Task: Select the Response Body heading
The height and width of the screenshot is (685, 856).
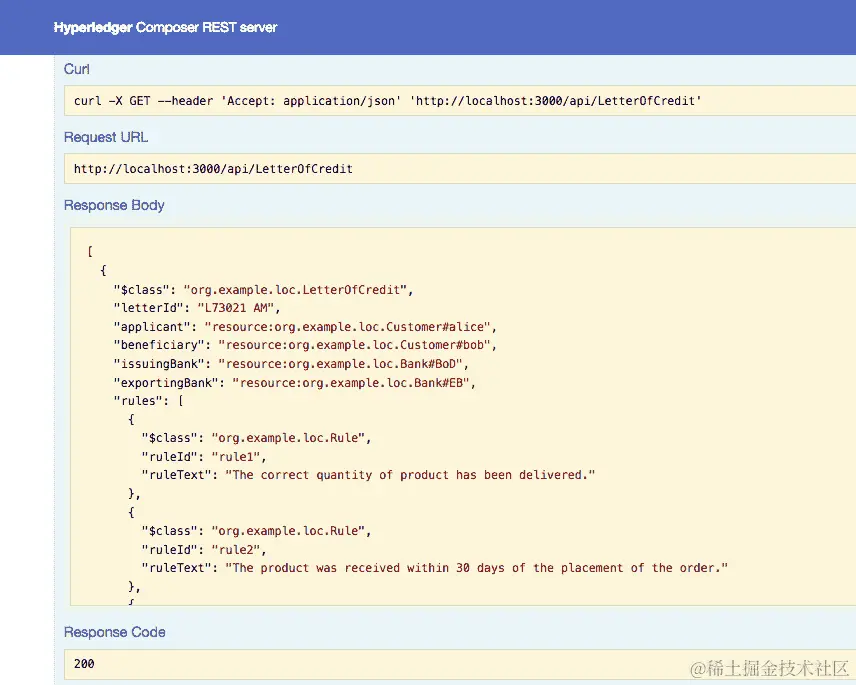Action: coord(114,205)
